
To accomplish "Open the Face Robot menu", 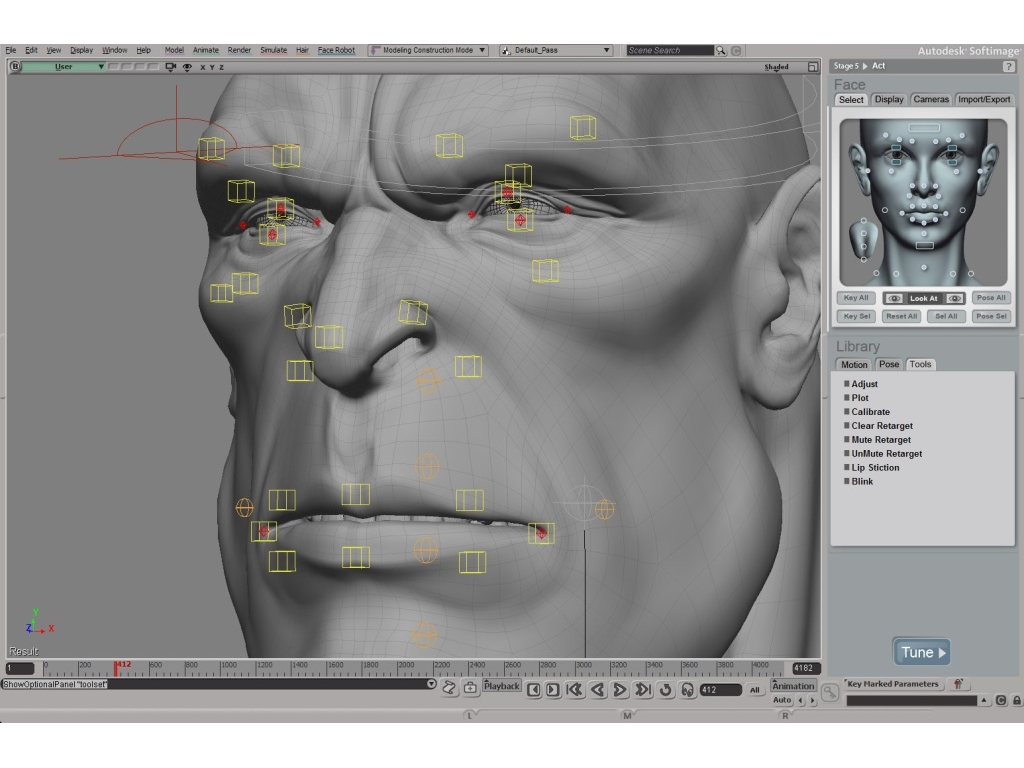I will [335, 49].
